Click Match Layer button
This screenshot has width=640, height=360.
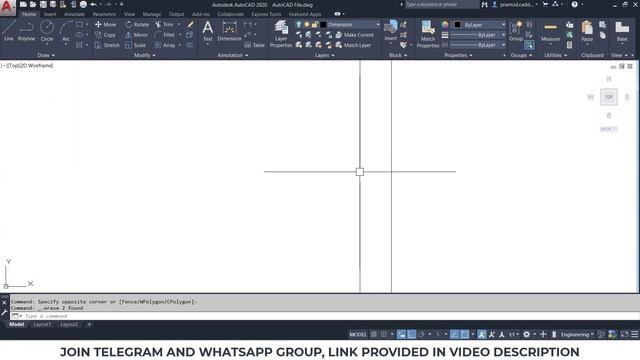tap(353, 45)
